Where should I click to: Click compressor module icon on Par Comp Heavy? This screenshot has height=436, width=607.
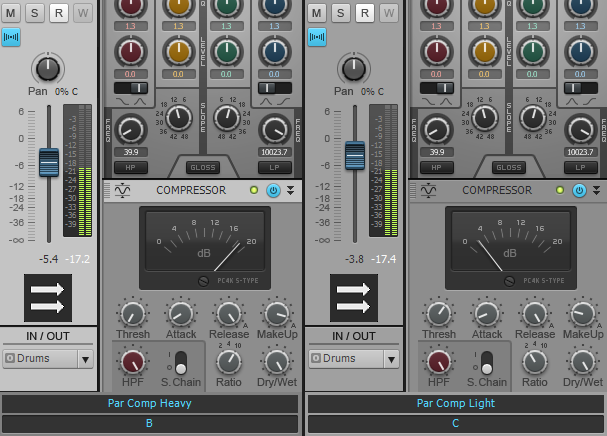[122, 190]
